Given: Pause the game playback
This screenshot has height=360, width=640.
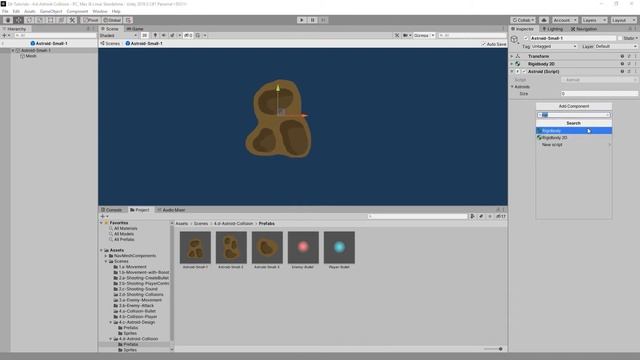Looking at the screenshot, I should (313, 20).
